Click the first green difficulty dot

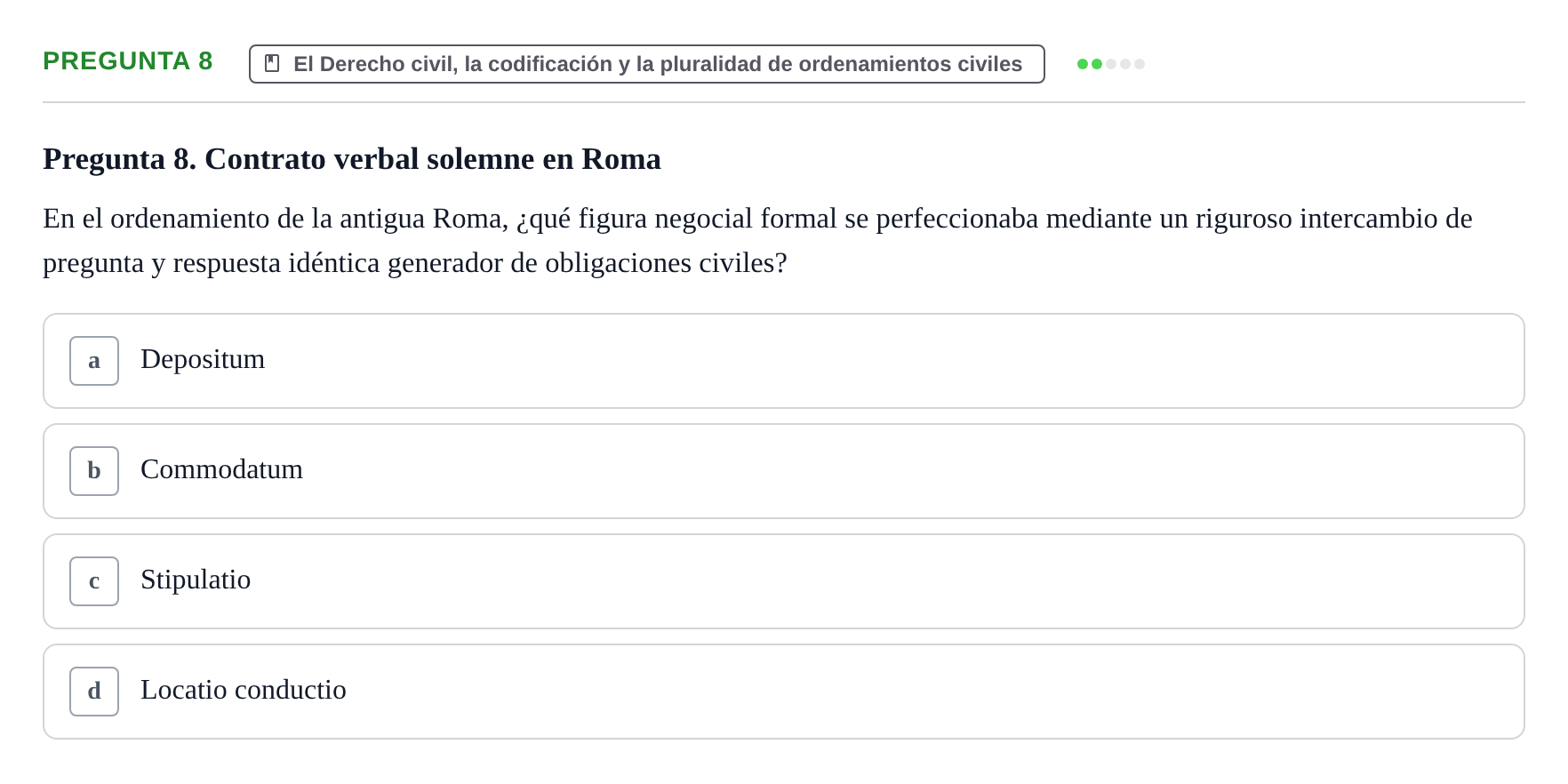(x=1083, y=64)
